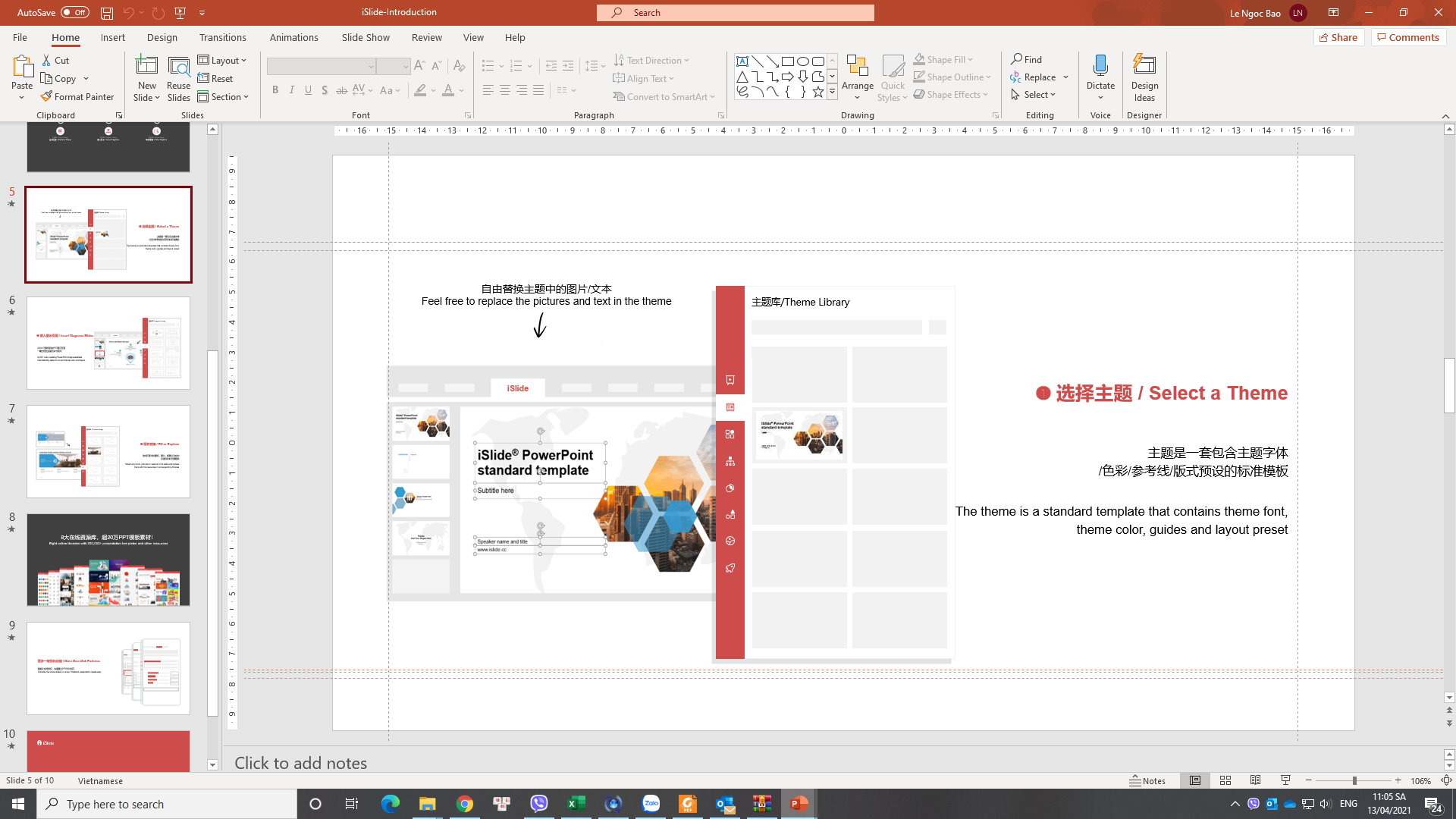This screenshot has width=1456, height=819.
Task: Click the Vietnamese language indicator
Action: click(100, 780)
